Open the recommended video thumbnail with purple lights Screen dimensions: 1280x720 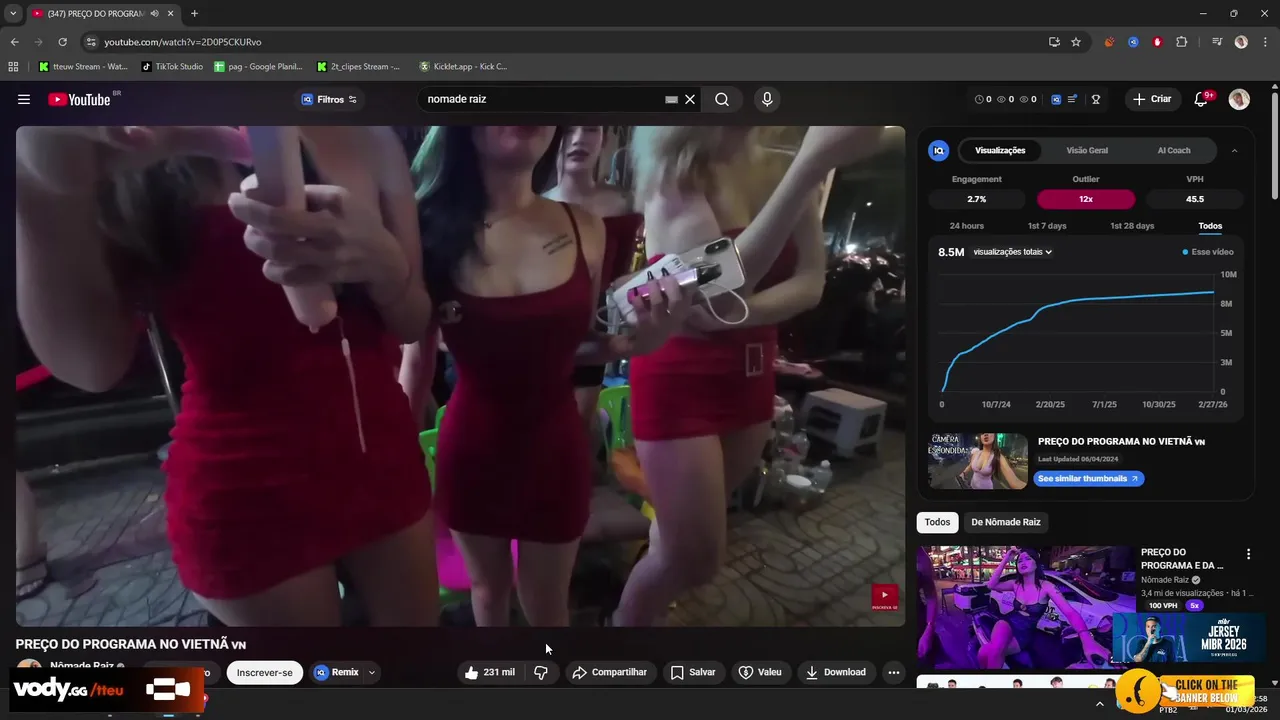pyautogui.click(x=1026, y=607)
